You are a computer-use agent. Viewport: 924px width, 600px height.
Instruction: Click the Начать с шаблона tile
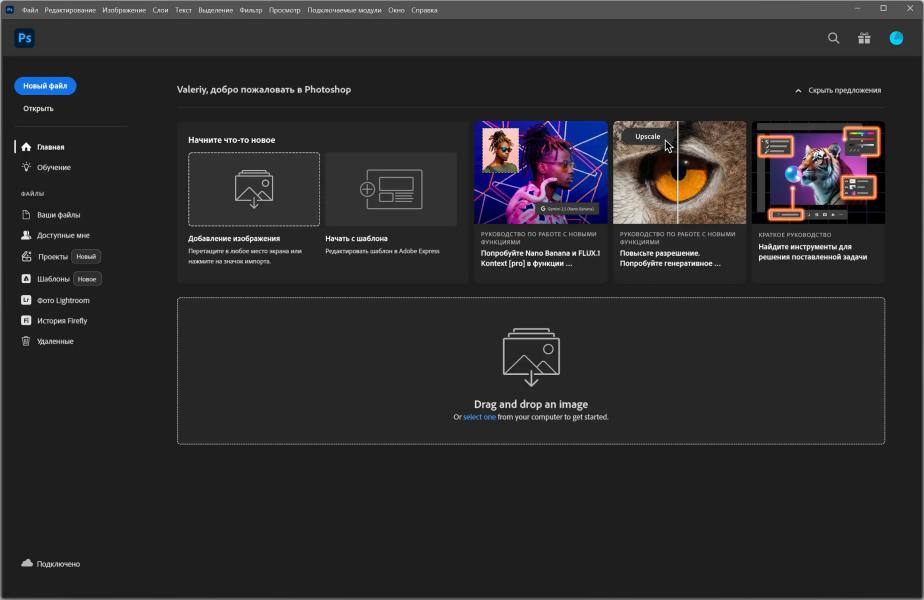click(391, 189)
